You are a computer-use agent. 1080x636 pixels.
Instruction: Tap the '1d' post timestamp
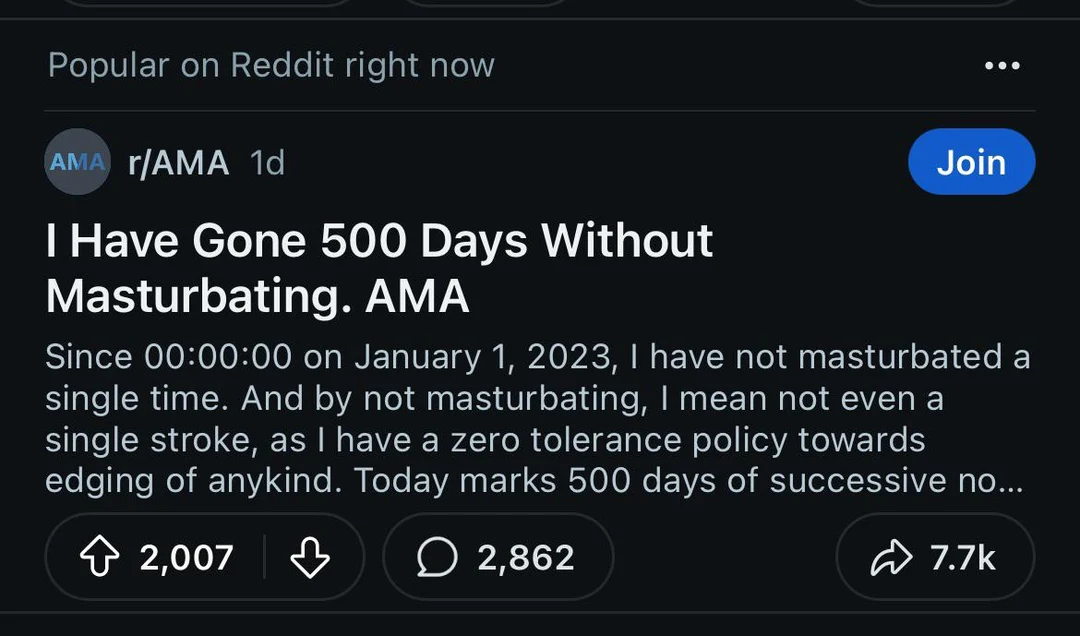click(267, 162)
